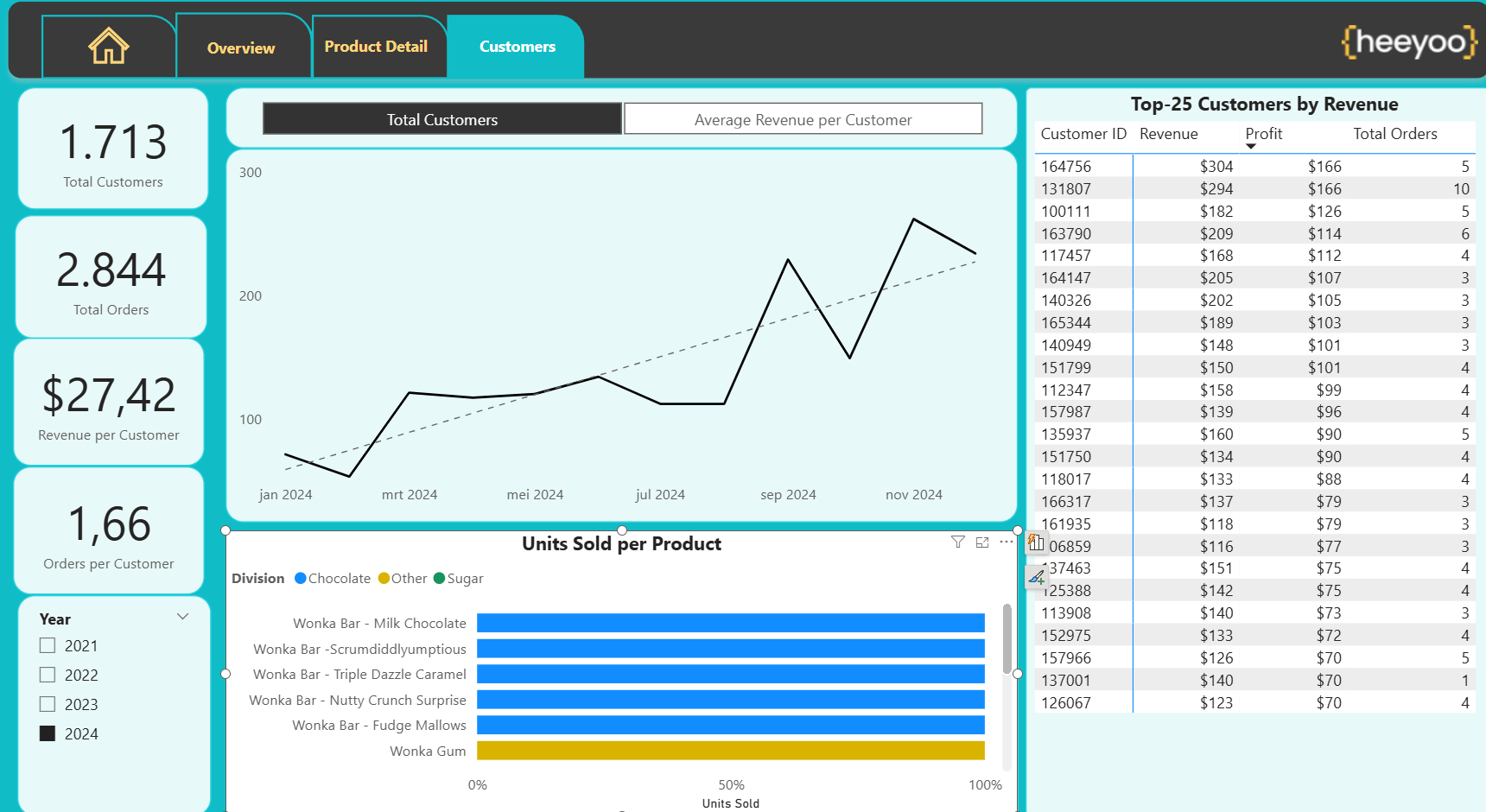1486x812 pixels.
Task: Select customer ID 140949 row
Action: coord(1255,345)
